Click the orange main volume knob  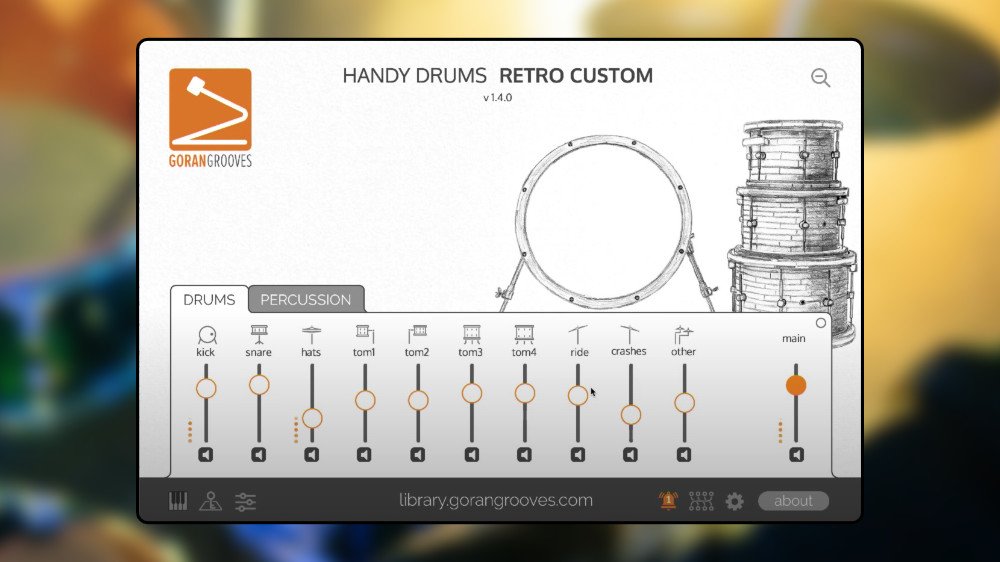796,385
